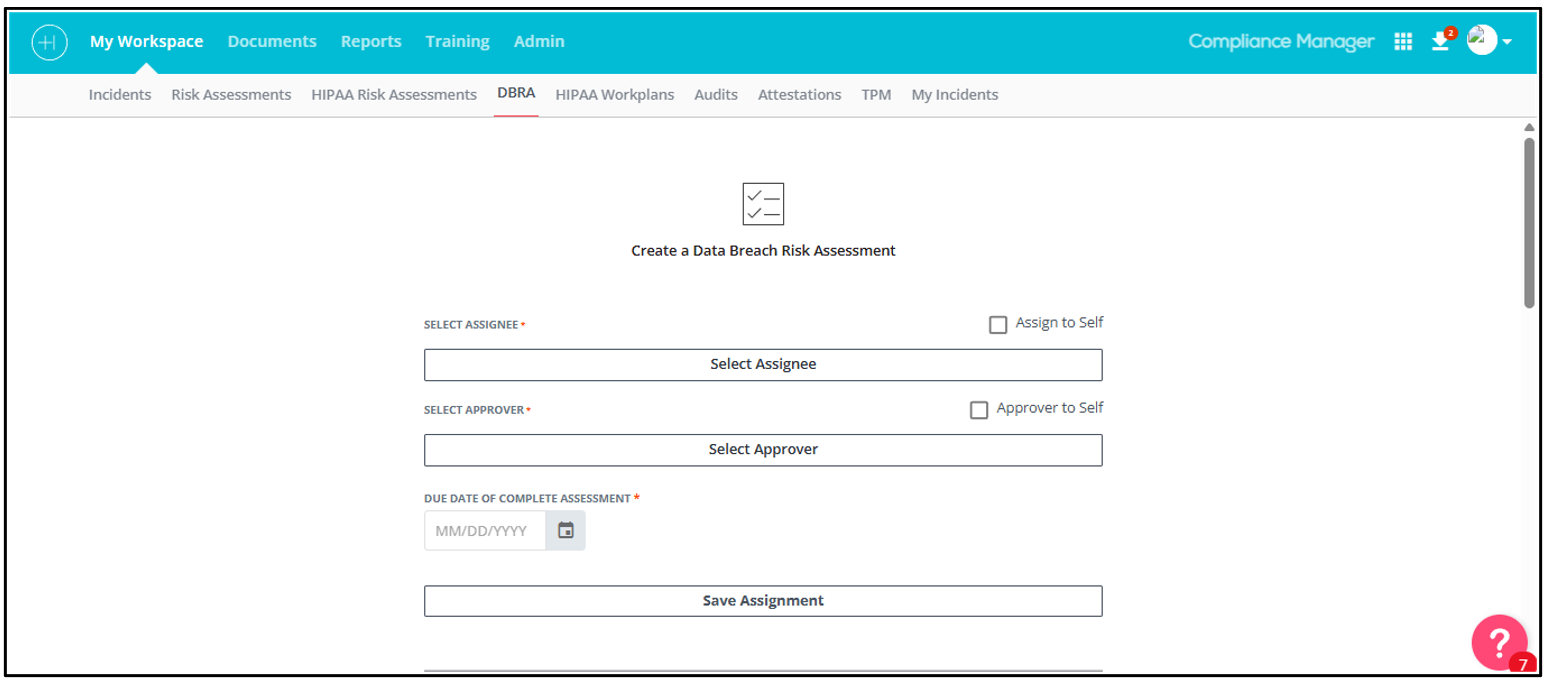Check the Approver to Self box
This screenshot has width=1546, height=683.
point(979,410)
